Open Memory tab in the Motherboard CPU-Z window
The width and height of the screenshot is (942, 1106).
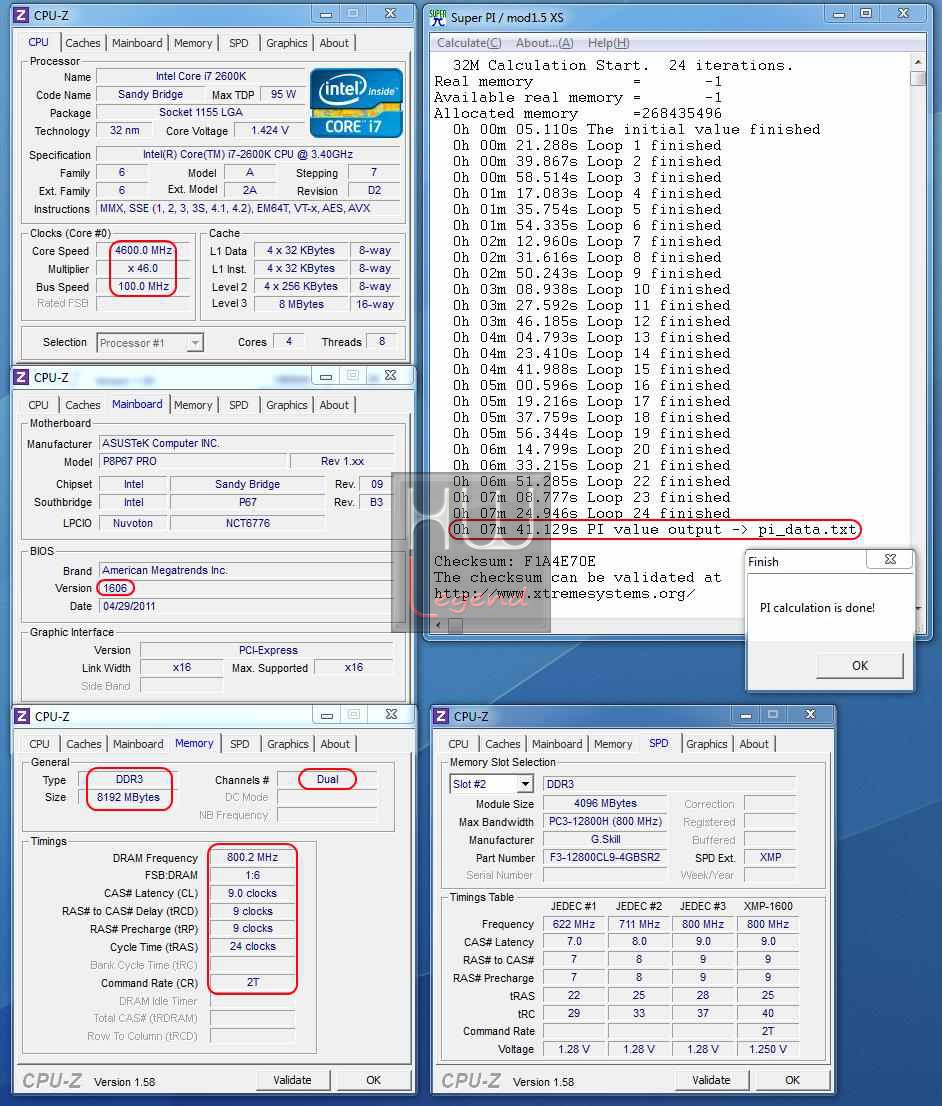click(193, 405)
